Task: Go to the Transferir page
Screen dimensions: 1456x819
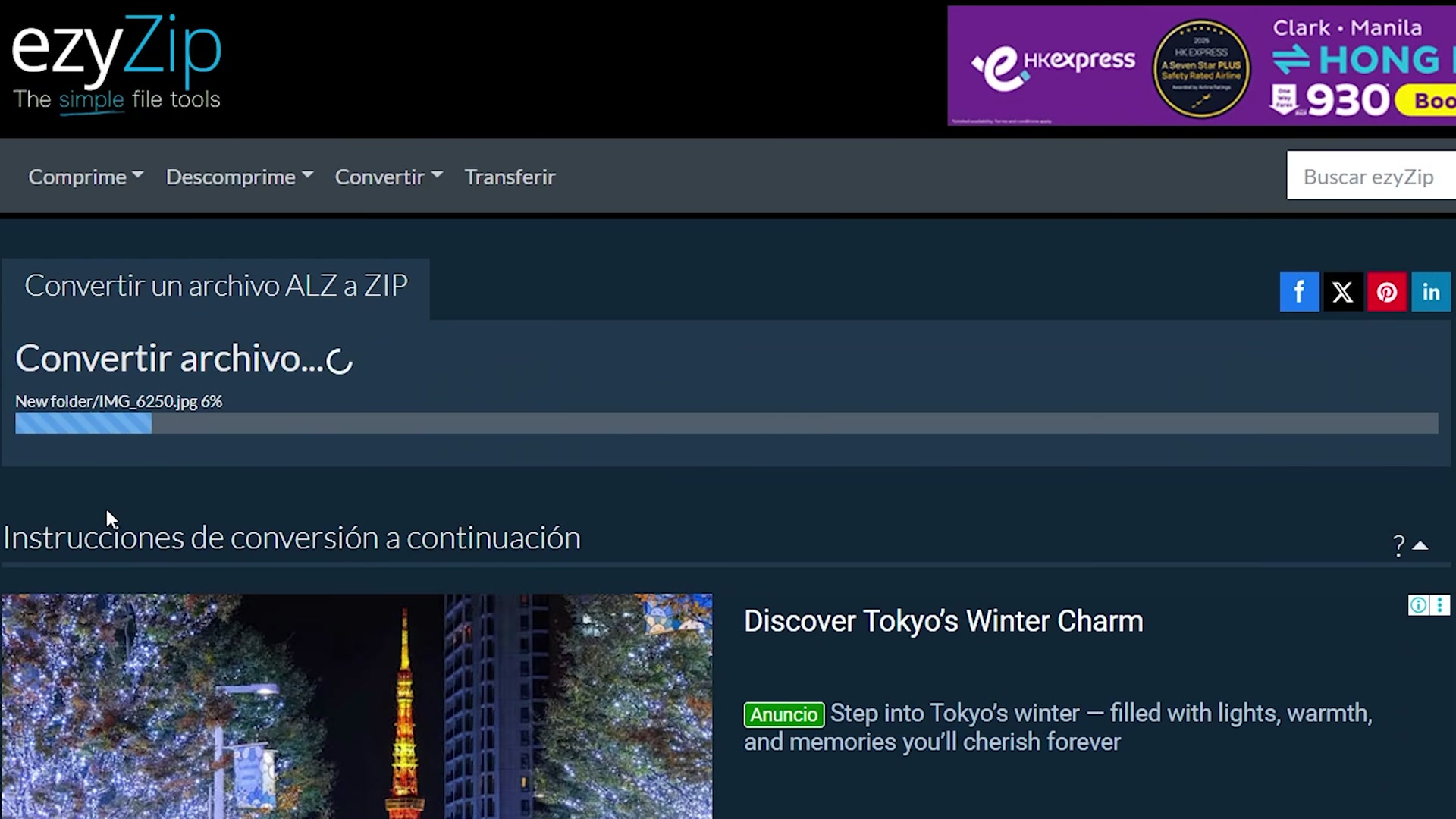Action: tap(510, 177)
